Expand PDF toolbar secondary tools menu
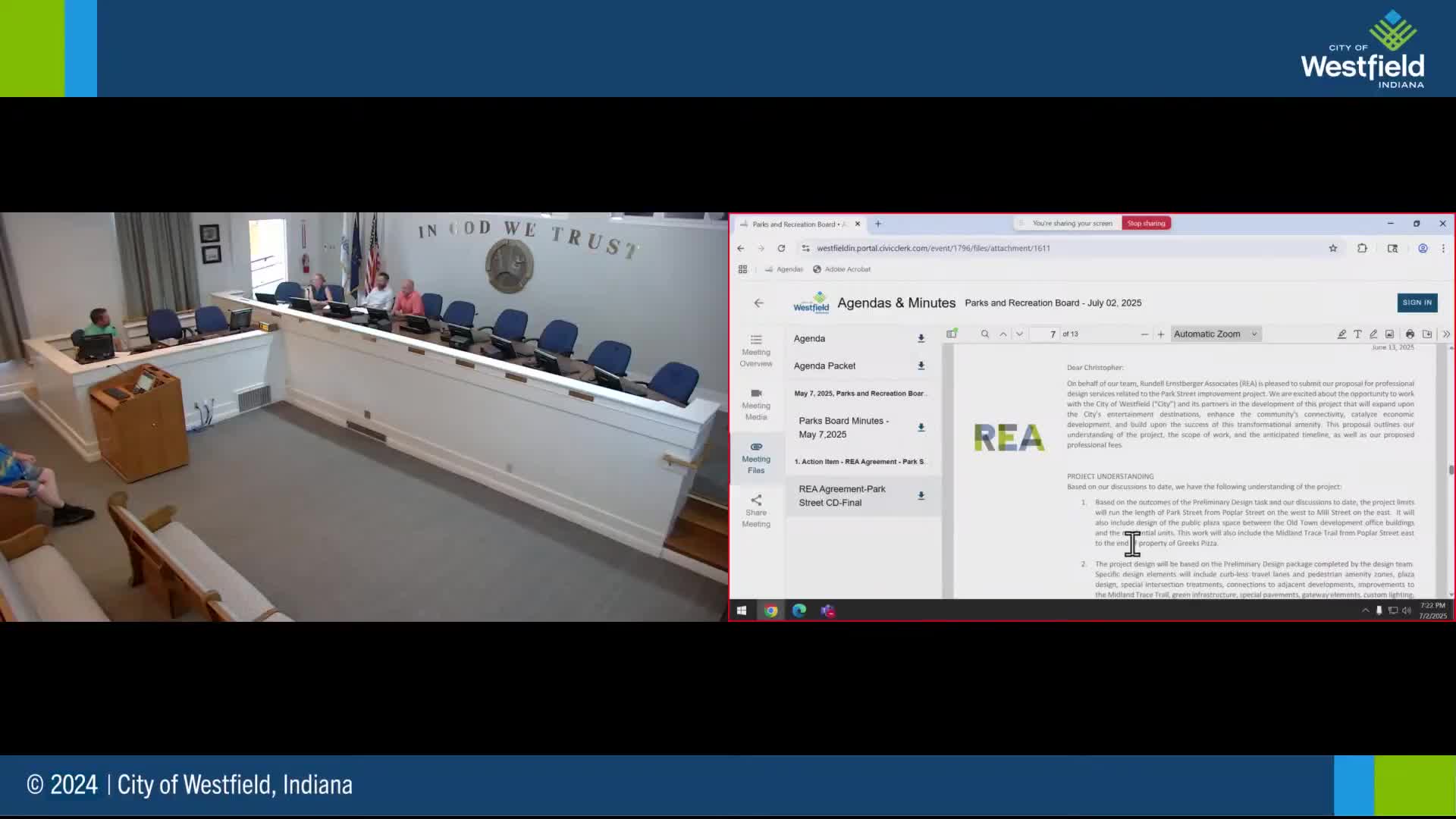 coord(1446,334)
